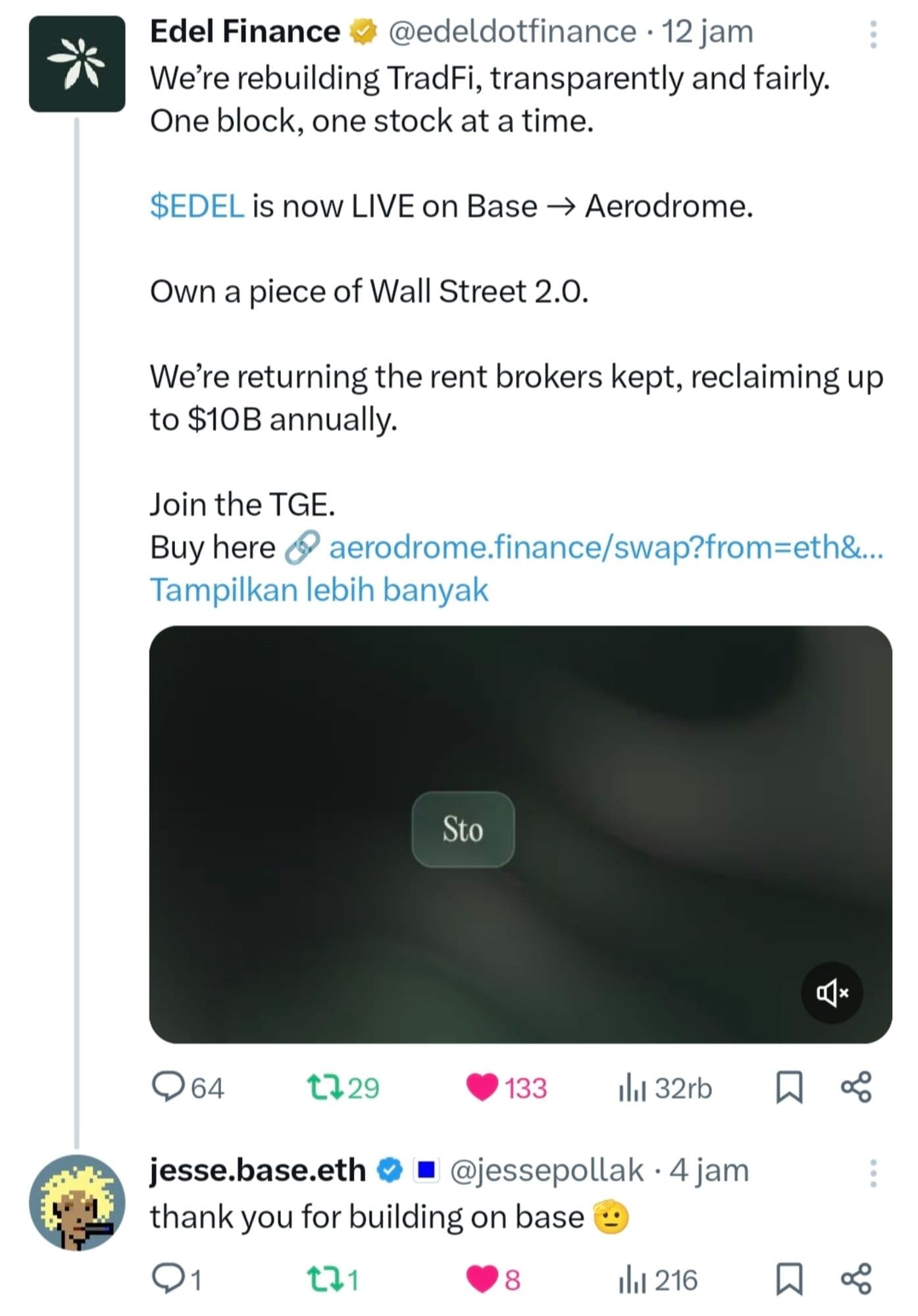This screenshot has height=1316, width=918.
Task: Repost jessepollak's reply
Action: [325, 1280]
